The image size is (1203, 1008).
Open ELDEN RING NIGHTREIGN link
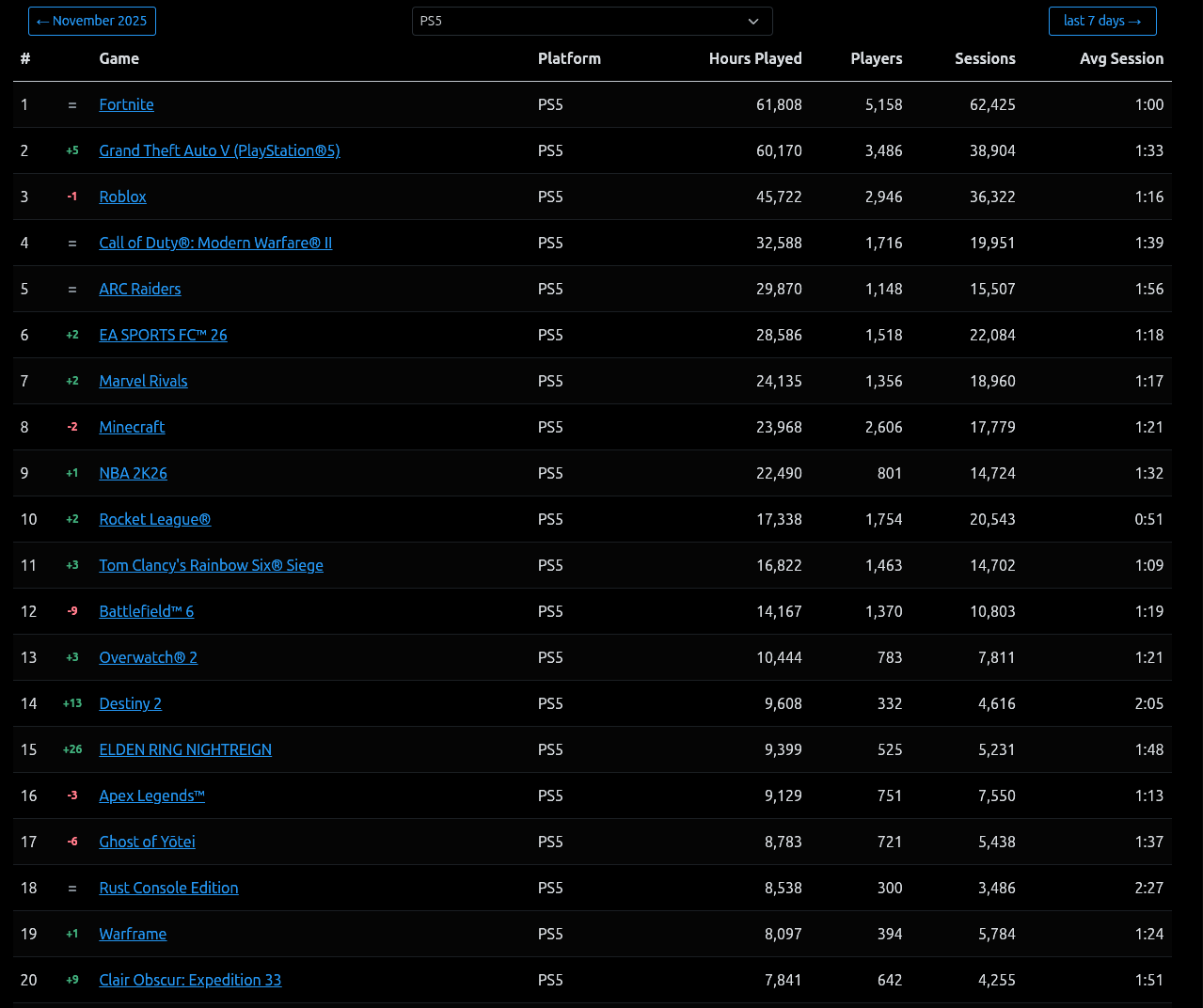click(185, 749)
